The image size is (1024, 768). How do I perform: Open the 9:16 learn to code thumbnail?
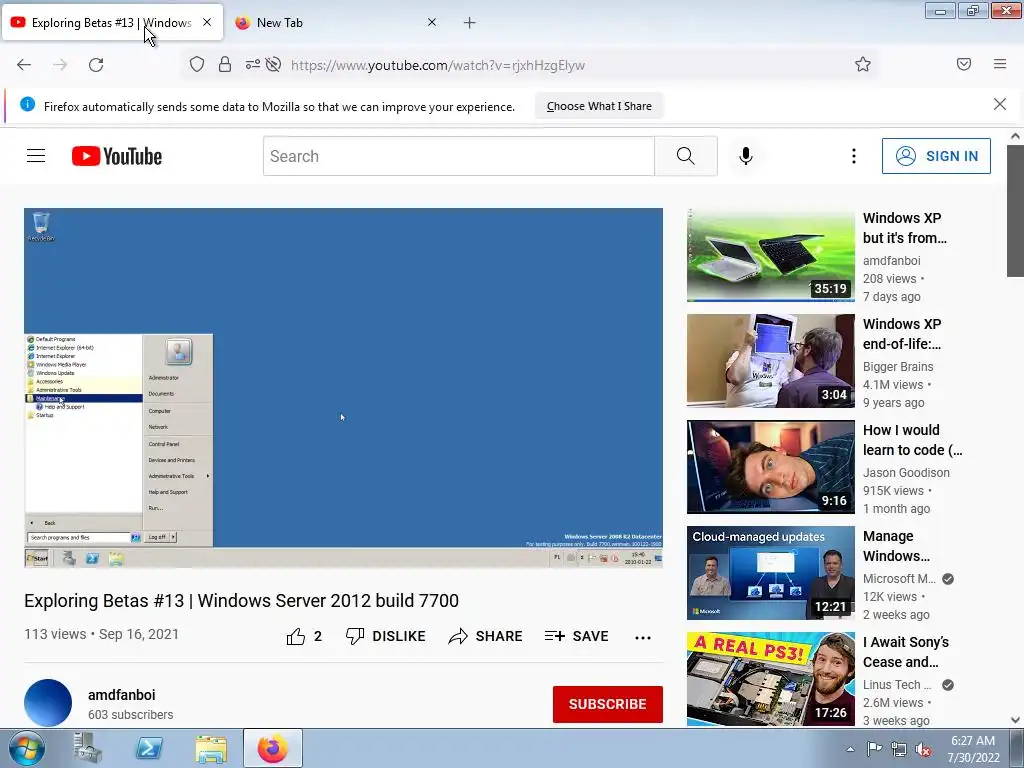pos(771,467)
